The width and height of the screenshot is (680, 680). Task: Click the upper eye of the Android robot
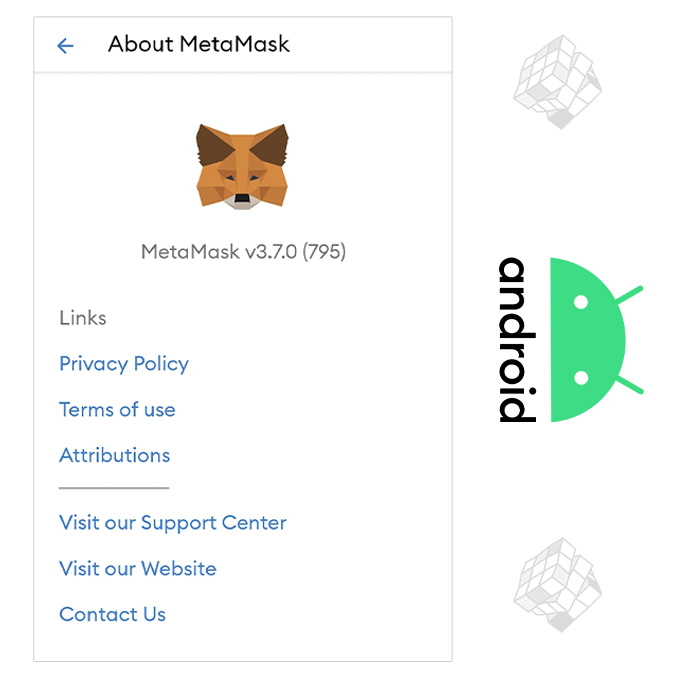coord(579,304)
